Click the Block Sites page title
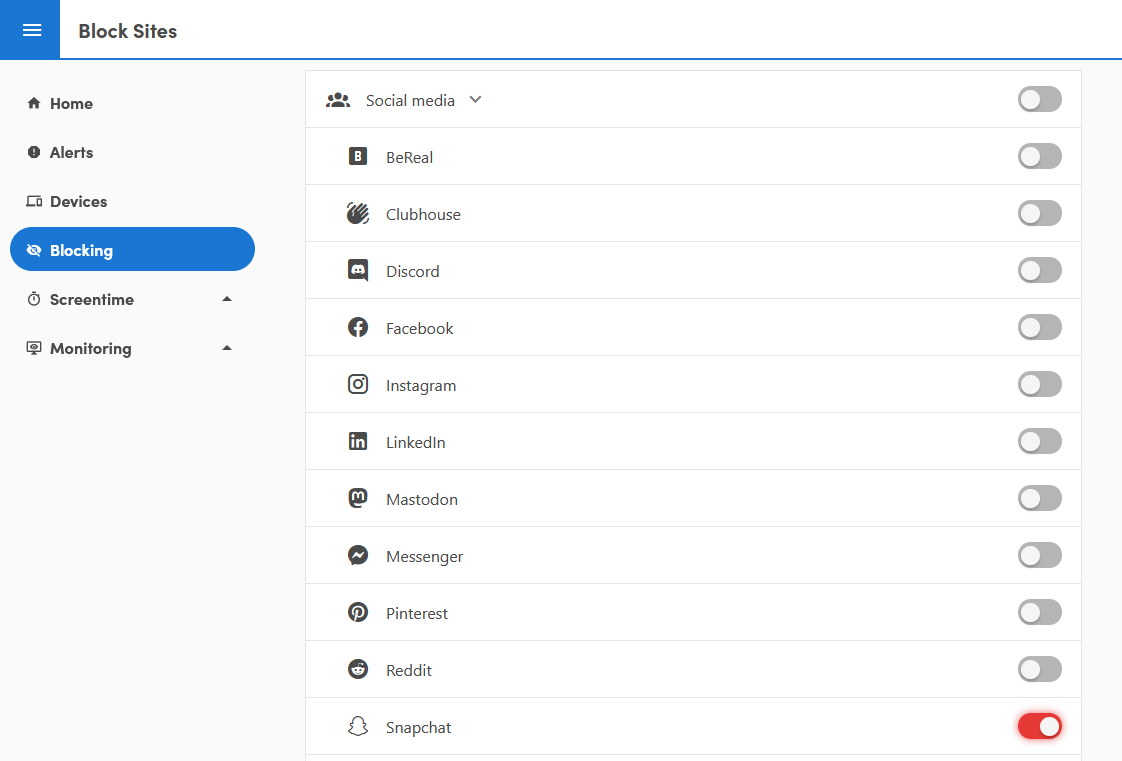Image resolution: width=1122 pixels, height=761 pixels. pyautogui.click(x=127, y=31)
